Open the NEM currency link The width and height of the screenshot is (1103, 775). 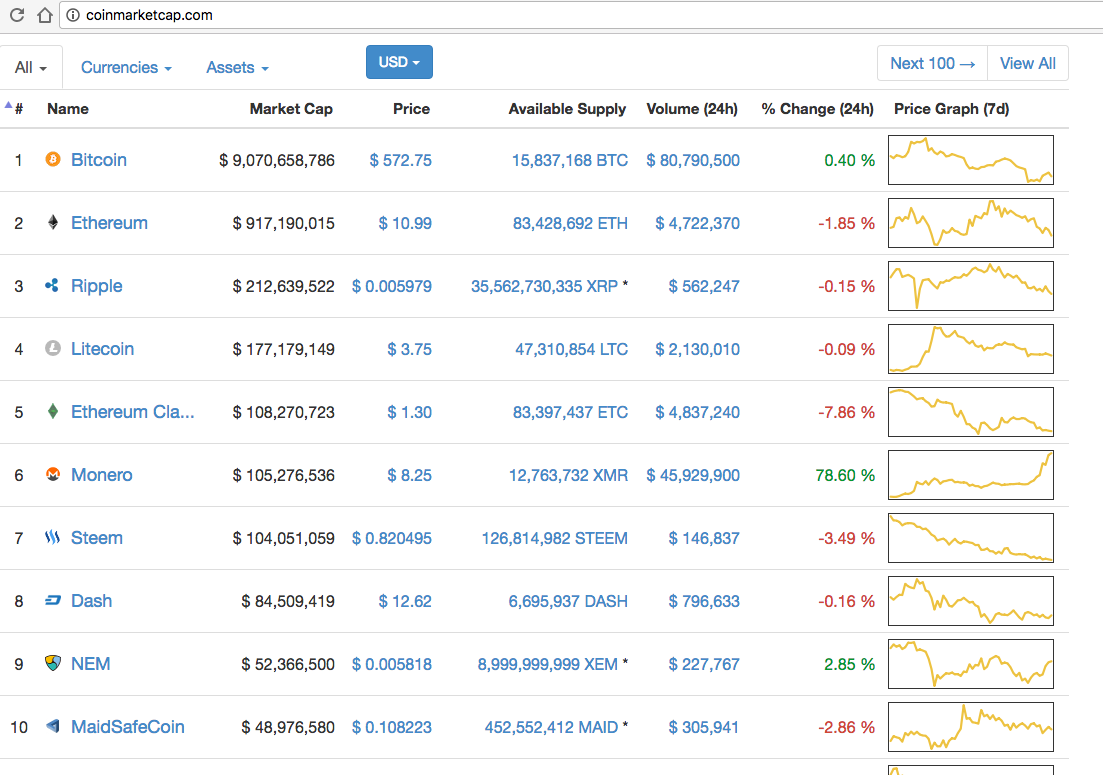[90, 664]
